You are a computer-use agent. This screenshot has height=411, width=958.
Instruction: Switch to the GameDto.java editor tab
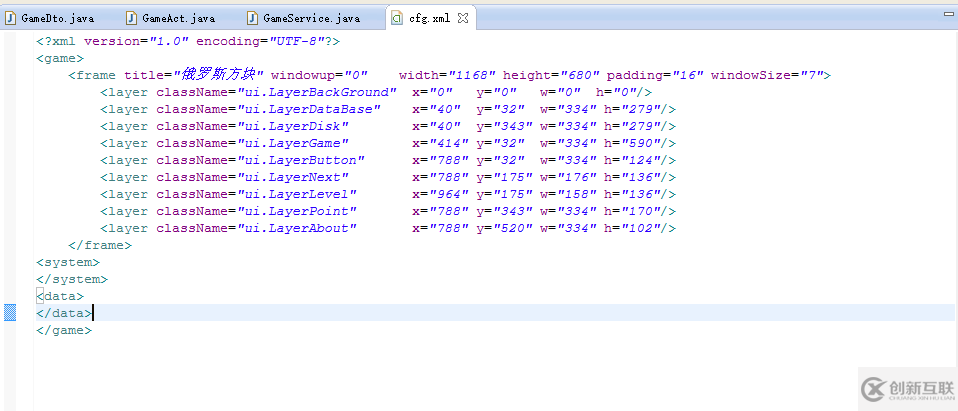pyautogui.click(x=49, y=18)
